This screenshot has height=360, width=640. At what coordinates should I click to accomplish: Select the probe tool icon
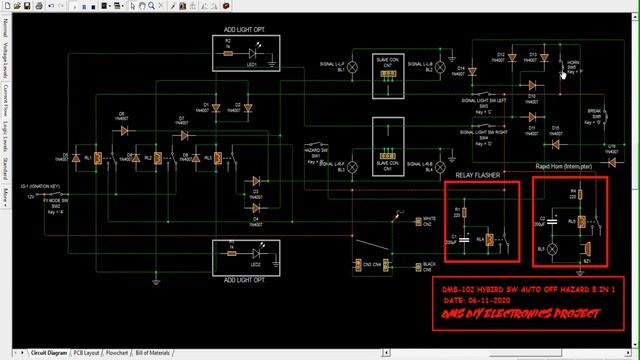(173, 6)
